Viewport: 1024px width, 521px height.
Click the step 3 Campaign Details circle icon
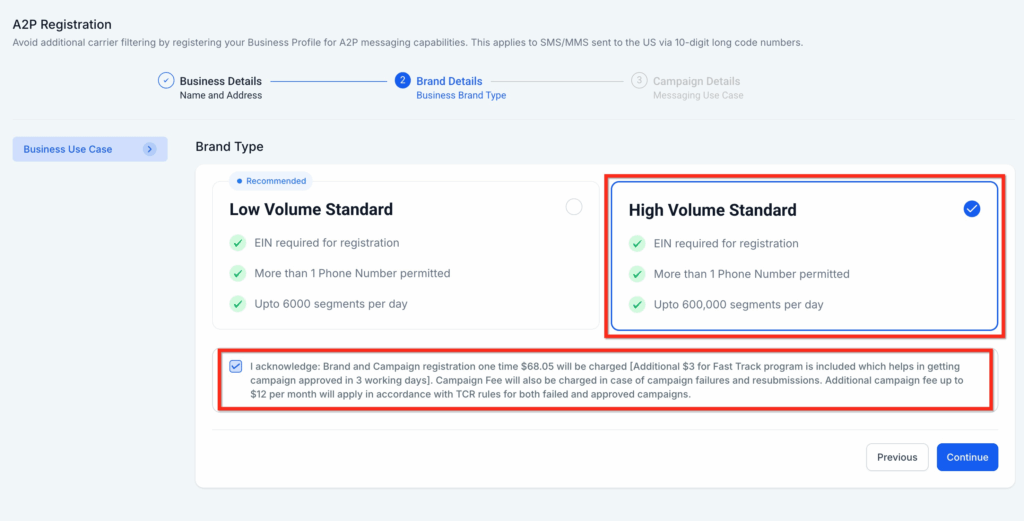click(639, 81)
